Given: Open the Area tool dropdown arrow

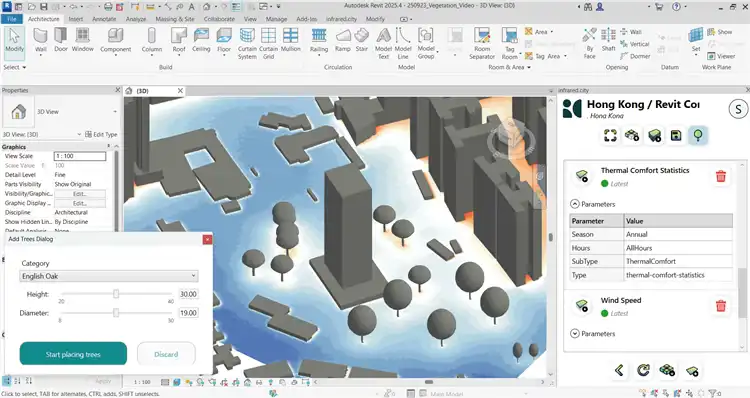Looking at the screenshot, I should point(551,32).
